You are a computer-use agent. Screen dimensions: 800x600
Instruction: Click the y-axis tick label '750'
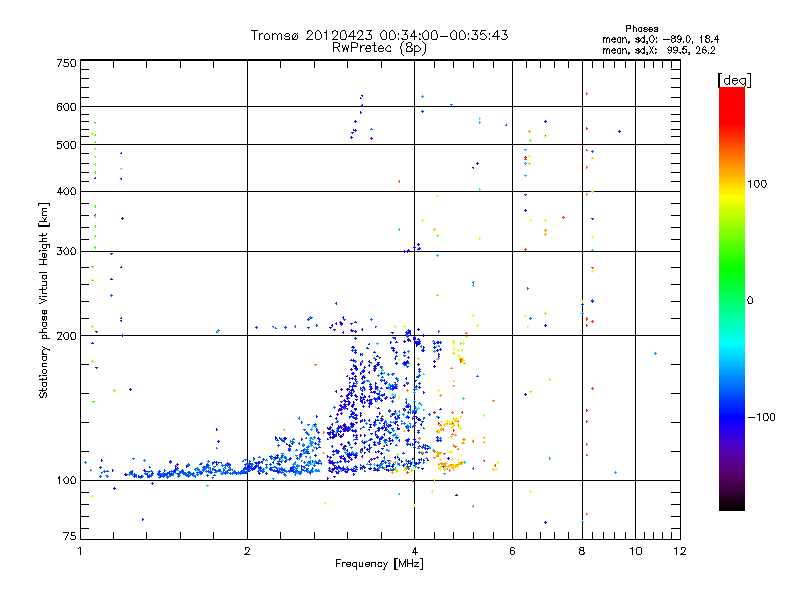pos(66,63)
